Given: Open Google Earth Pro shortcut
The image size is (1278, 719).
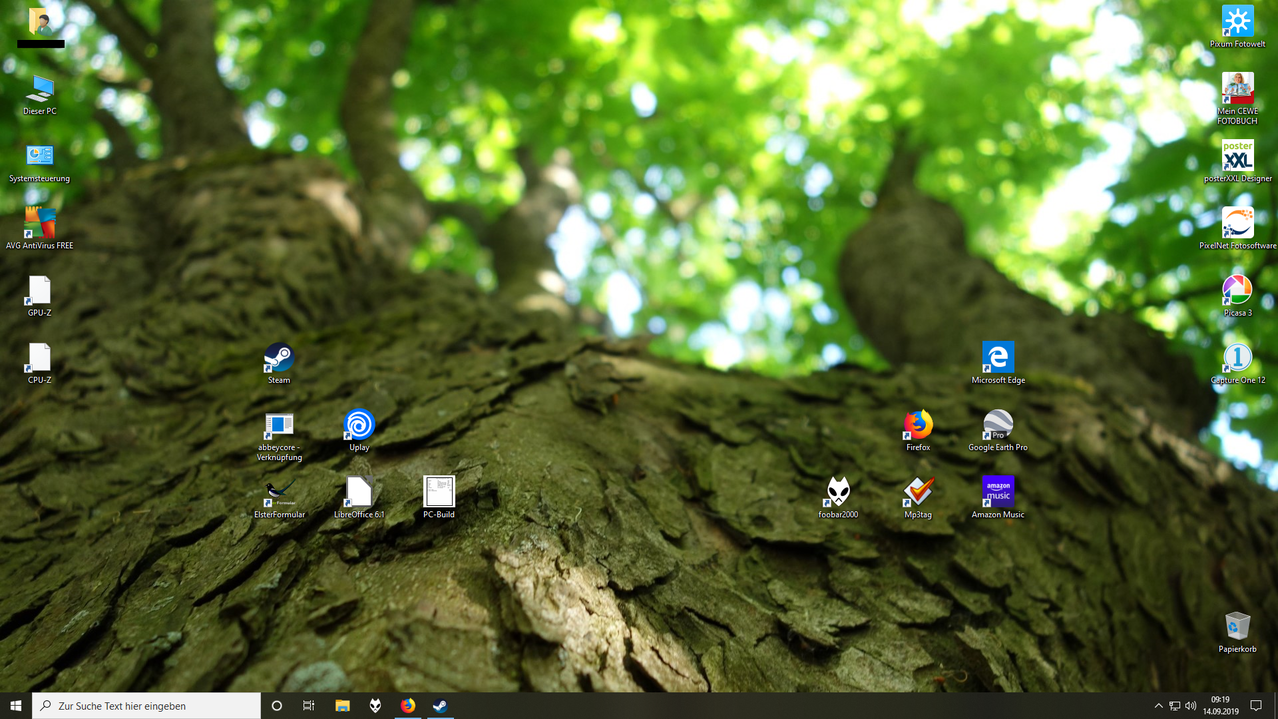Looking at the screenshot, I should (x=997, y=425).
